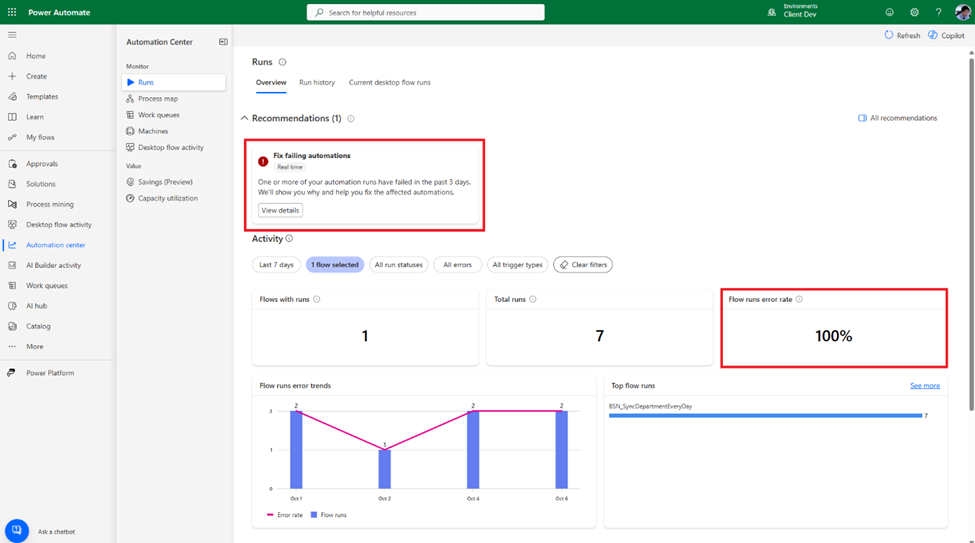Open the settings gear icon
975x543 pixels.
(x=914, y=12)
